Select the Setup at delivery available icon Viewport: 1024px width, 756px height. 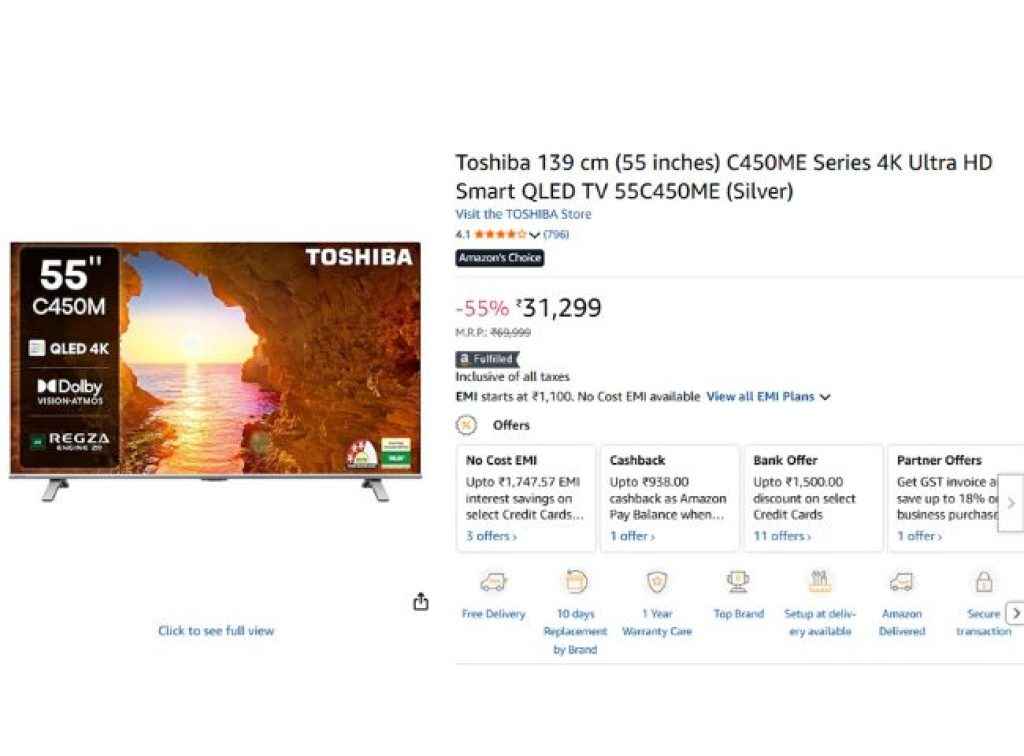(820, 581)
